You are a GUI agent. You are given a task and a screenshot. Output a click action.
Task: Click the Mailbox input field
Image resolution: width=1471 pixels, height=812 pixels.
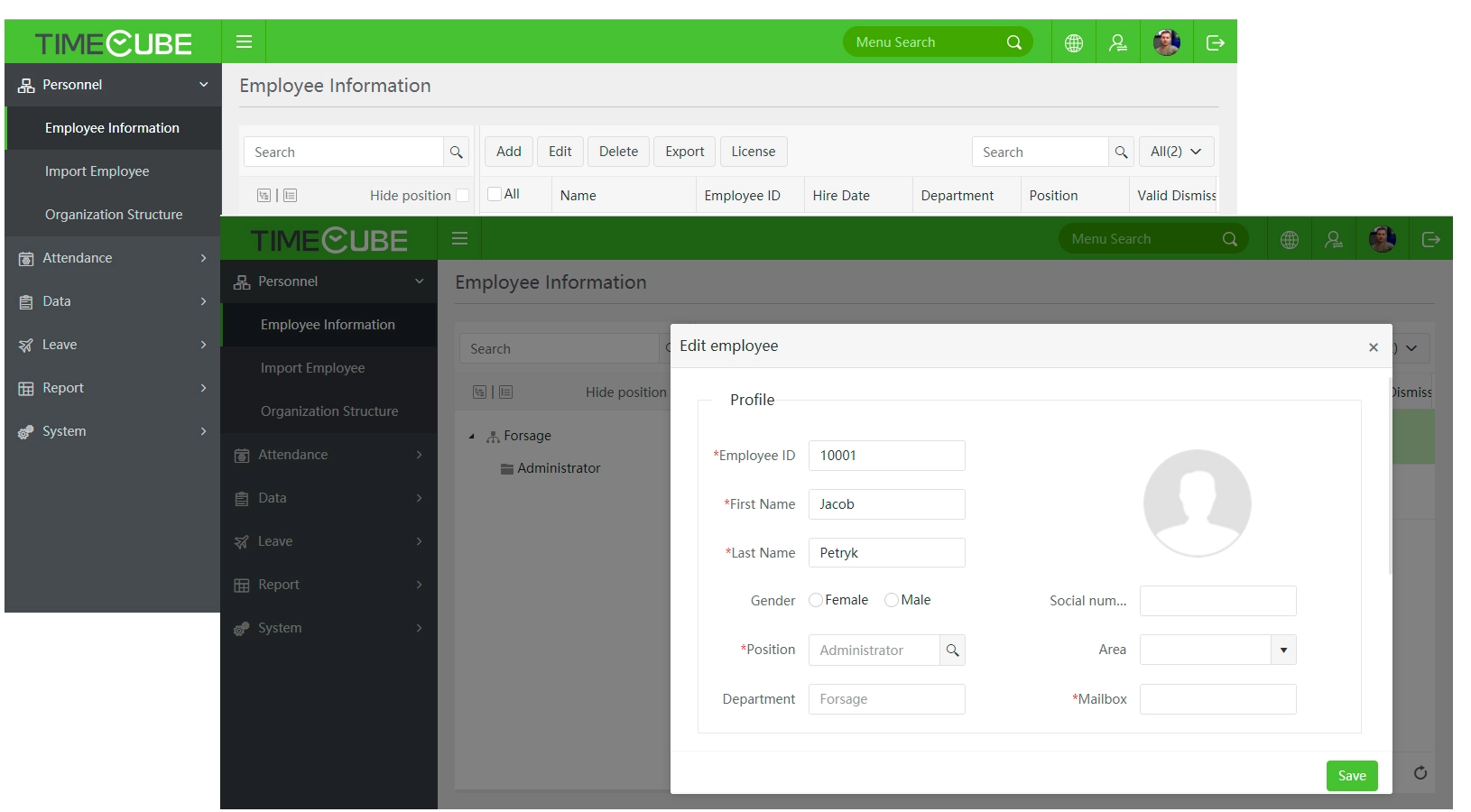[x=1217, y=699]
